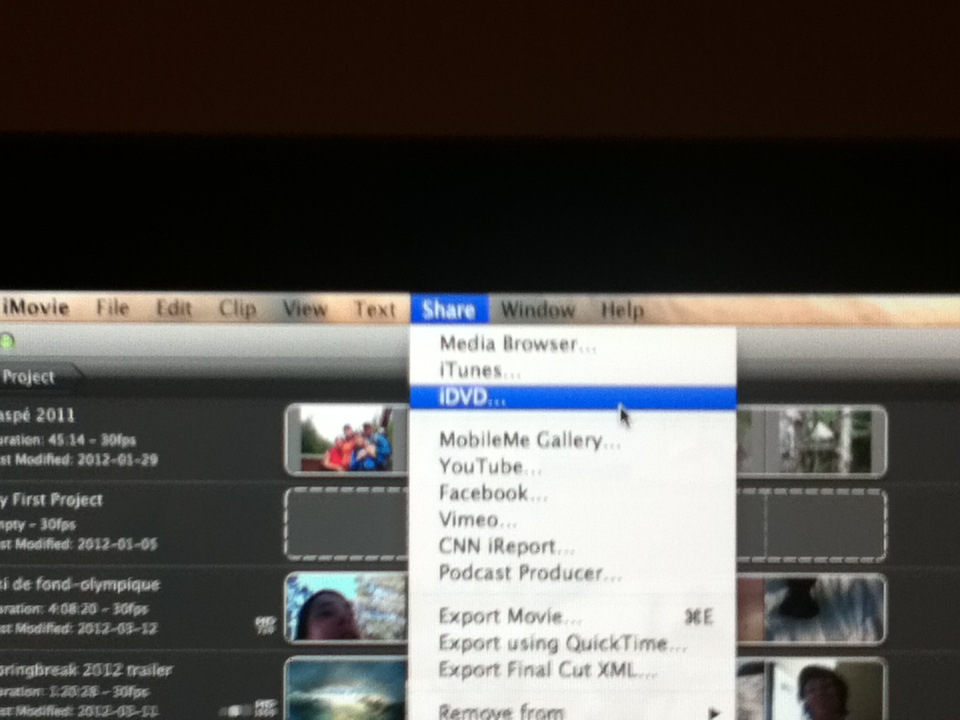Open the iMovie application menu
The image size is (960, 720).
[36, 307]
